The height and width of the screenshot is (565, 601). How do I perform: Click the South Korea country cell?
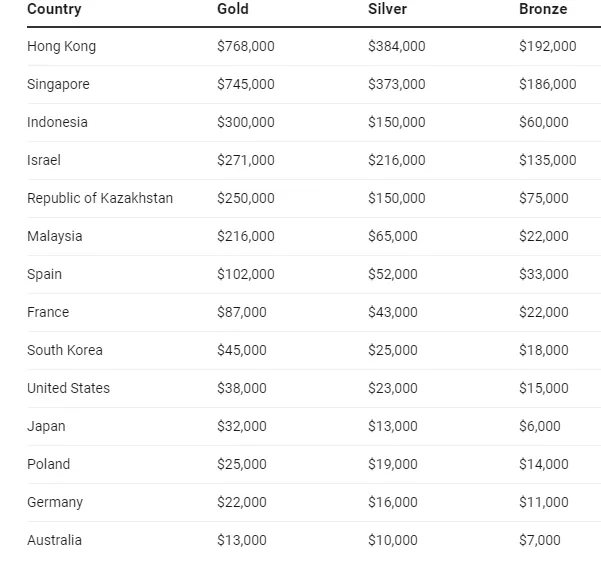pyautogui.click(x=65, y=350)
